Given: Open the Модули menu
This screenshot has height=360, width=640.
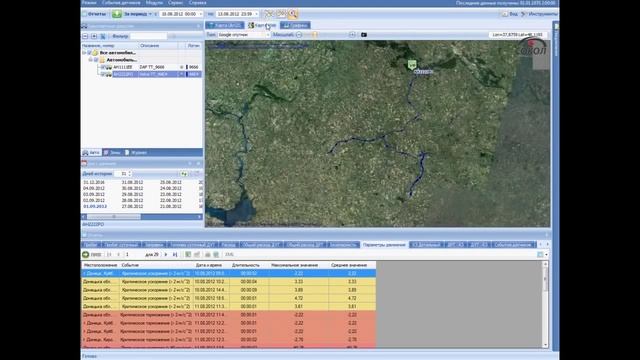Looking at the screenshot, I should (154, 3).
